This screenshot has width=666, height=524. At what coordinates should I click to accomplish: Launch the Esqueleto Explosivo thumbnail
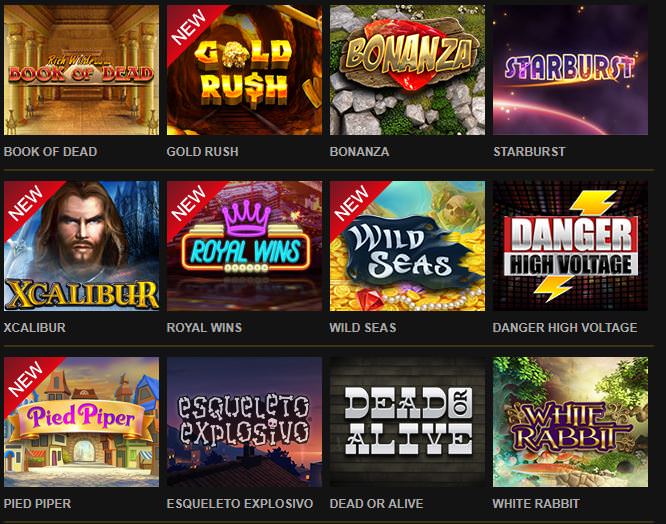click(244, 422)
